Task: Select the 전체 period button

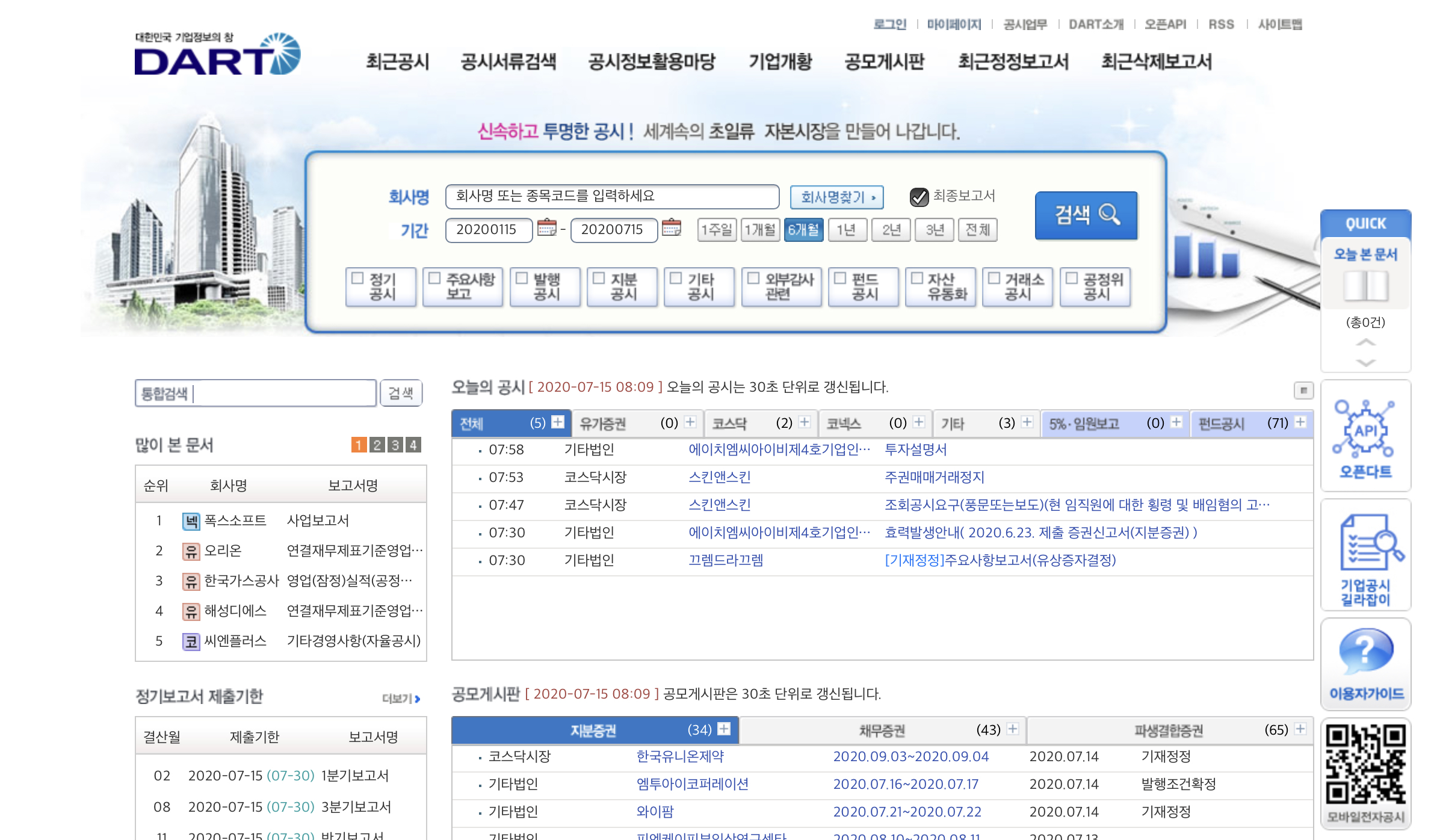Action: pyautogui.click(x=978, y=229)
